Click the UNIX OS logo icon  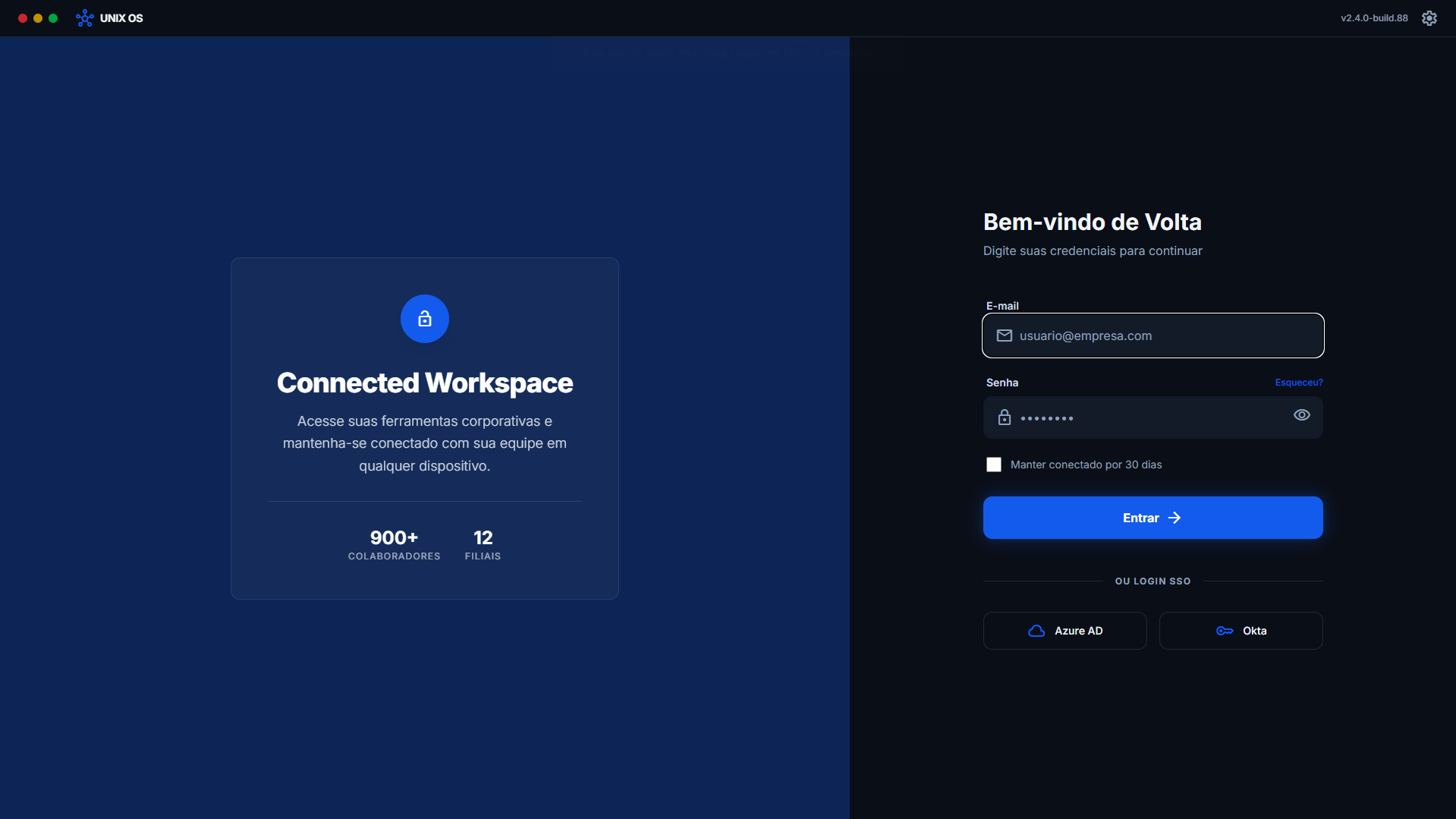(84, 18)
